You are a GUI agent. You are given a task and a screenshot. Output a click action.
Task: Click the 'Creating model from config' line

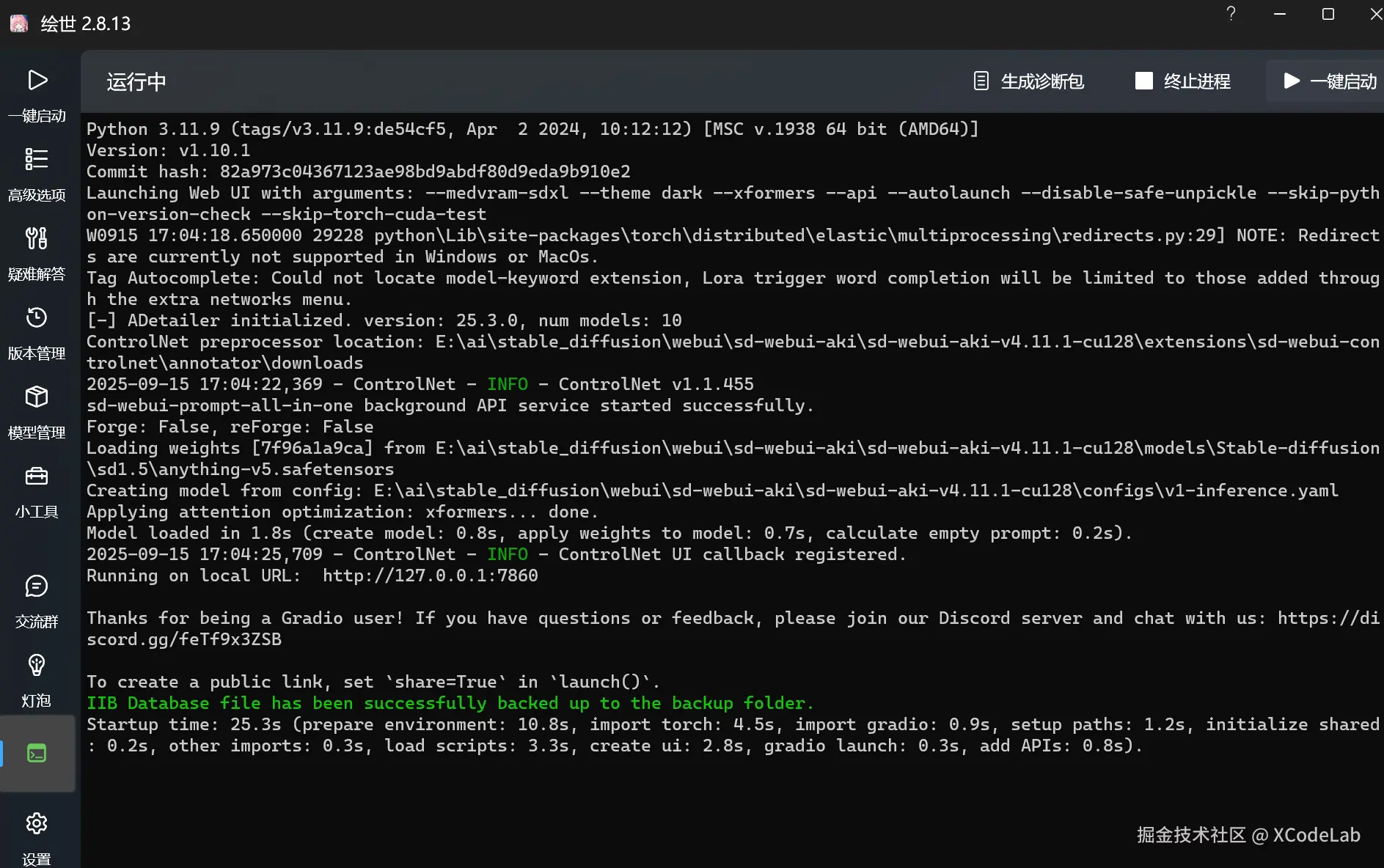coord(712,490)
